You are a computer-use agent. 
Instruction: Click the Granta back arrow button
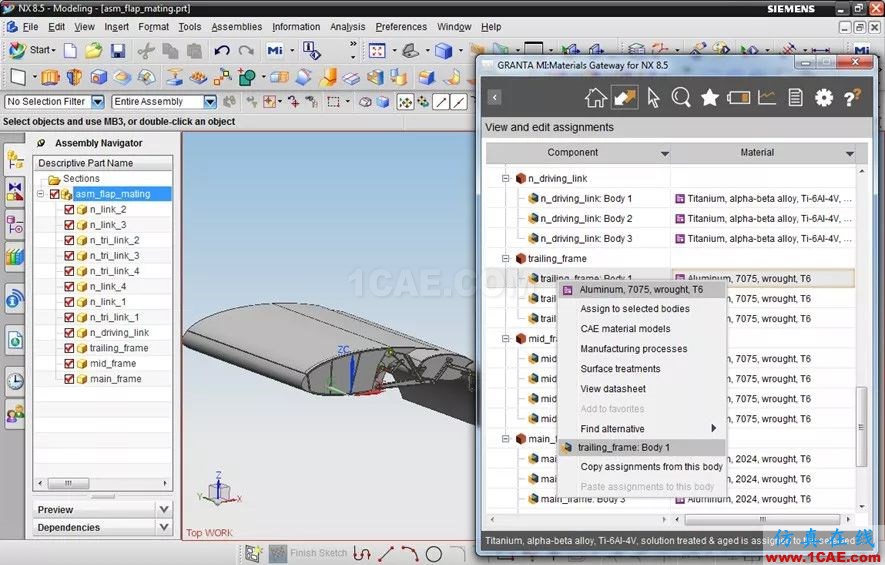494,97
